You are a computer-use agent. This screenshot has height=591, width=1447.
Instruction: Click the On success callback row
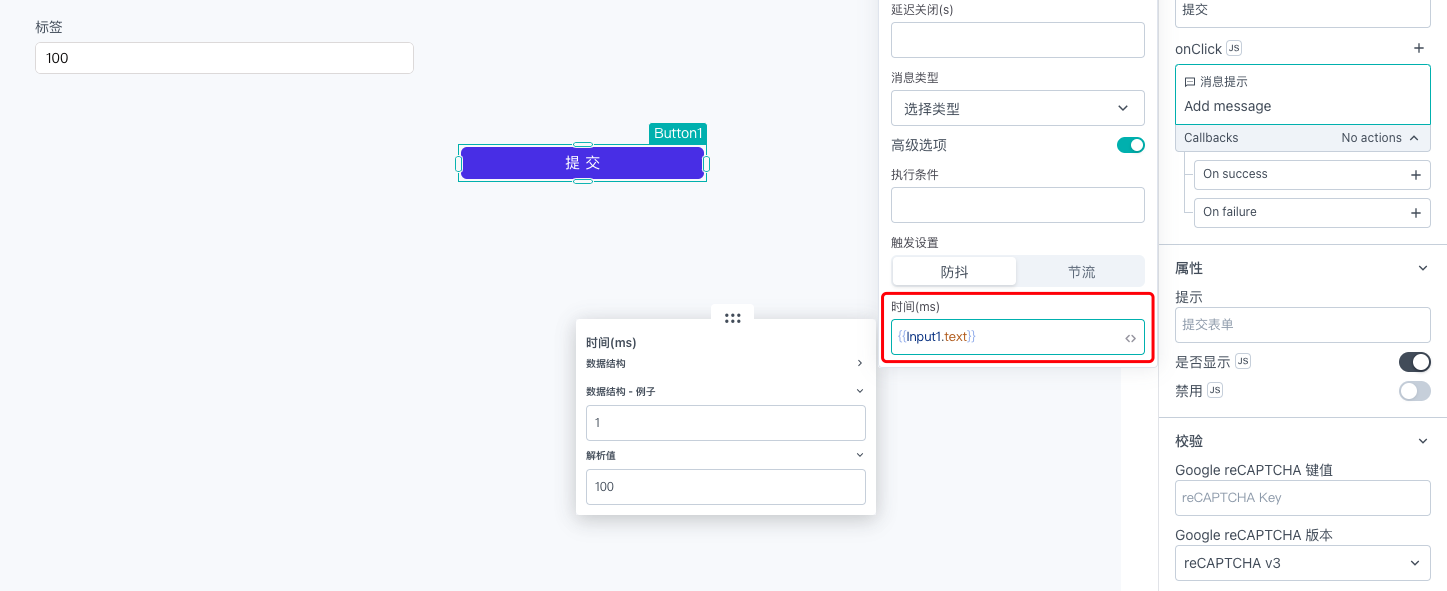pyautogui.click(x=1312, y=174)
